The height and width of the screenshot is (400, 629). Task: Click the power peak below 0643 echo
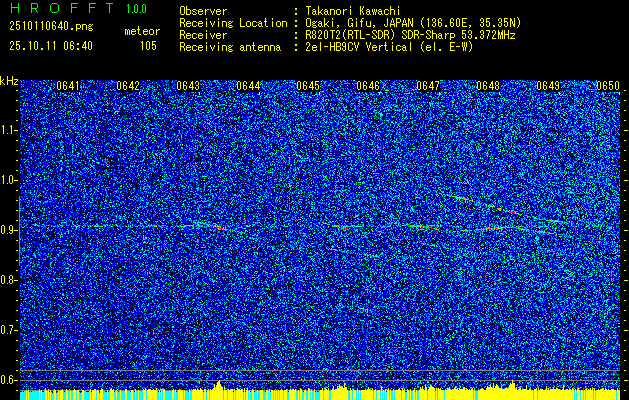218,384
